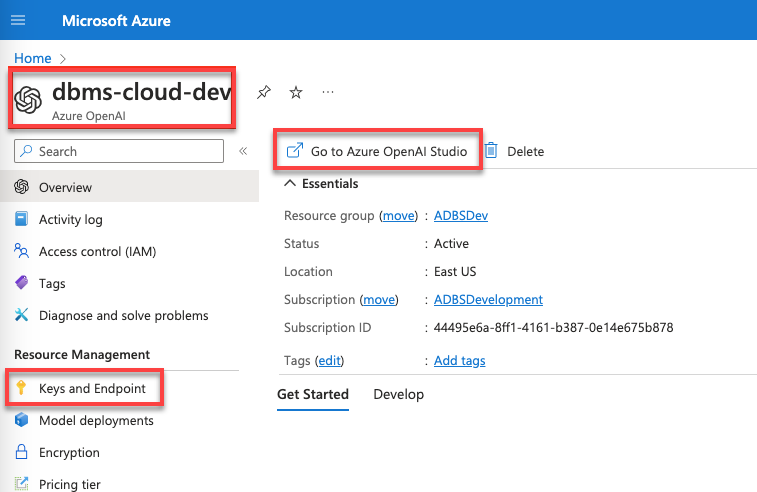Open the hamburger portal menu
This screenshot has height=492, width=757.
[x=19, y=20]
